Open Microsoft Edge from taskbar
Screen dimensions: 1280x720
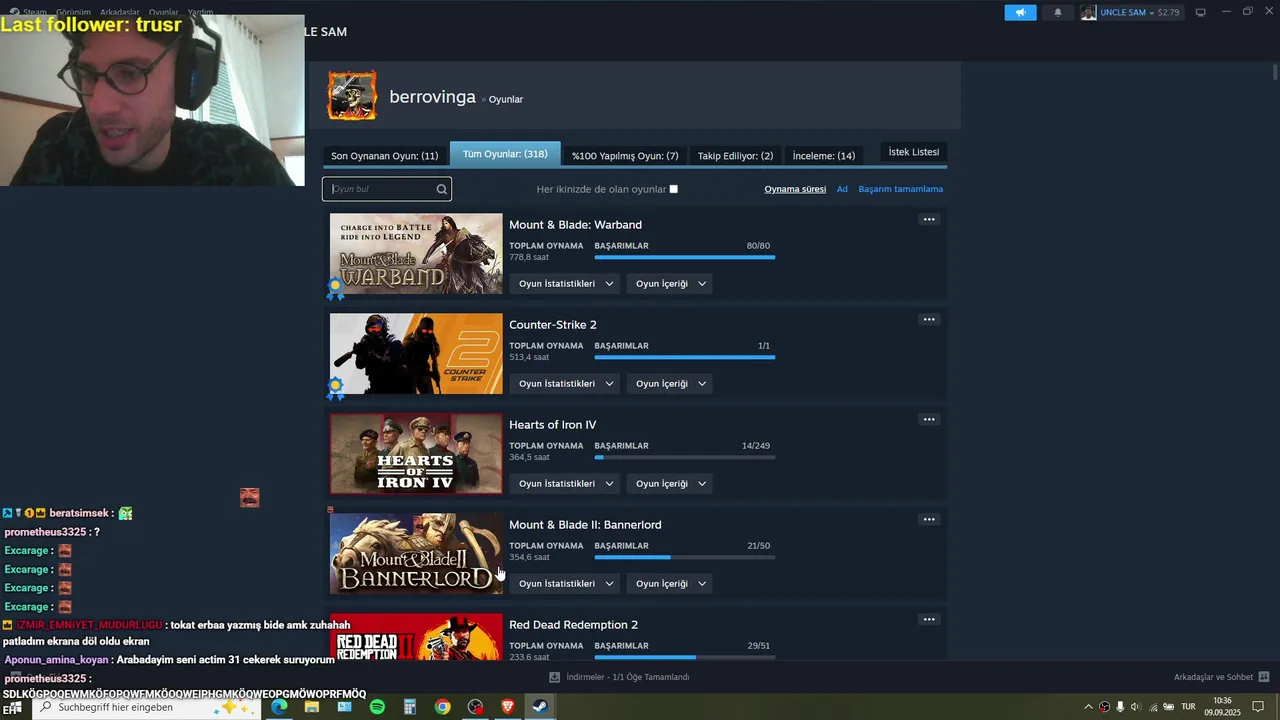coord(279,707)
